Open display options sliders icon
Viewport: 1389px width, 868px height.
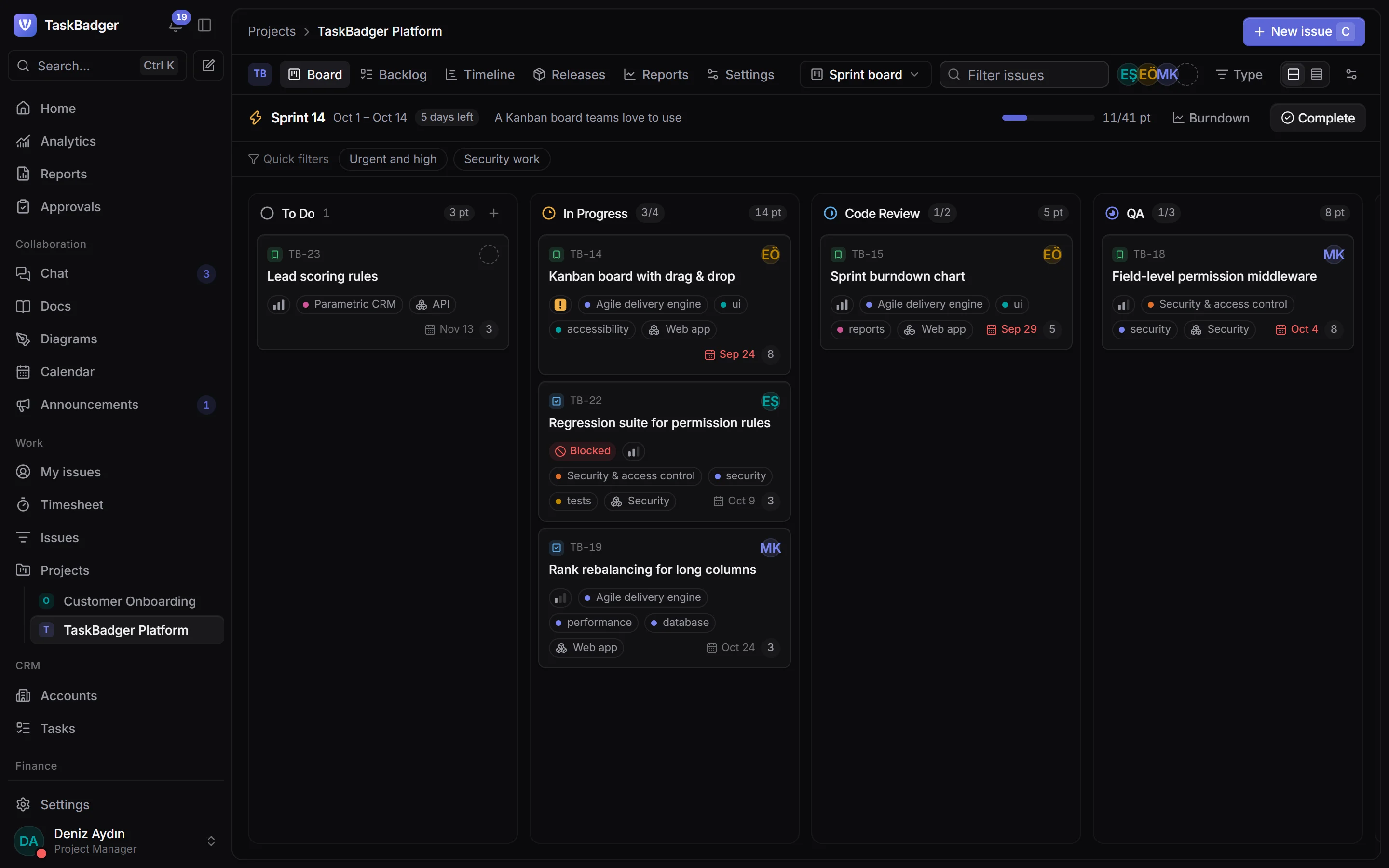[x=1351, y=75]
